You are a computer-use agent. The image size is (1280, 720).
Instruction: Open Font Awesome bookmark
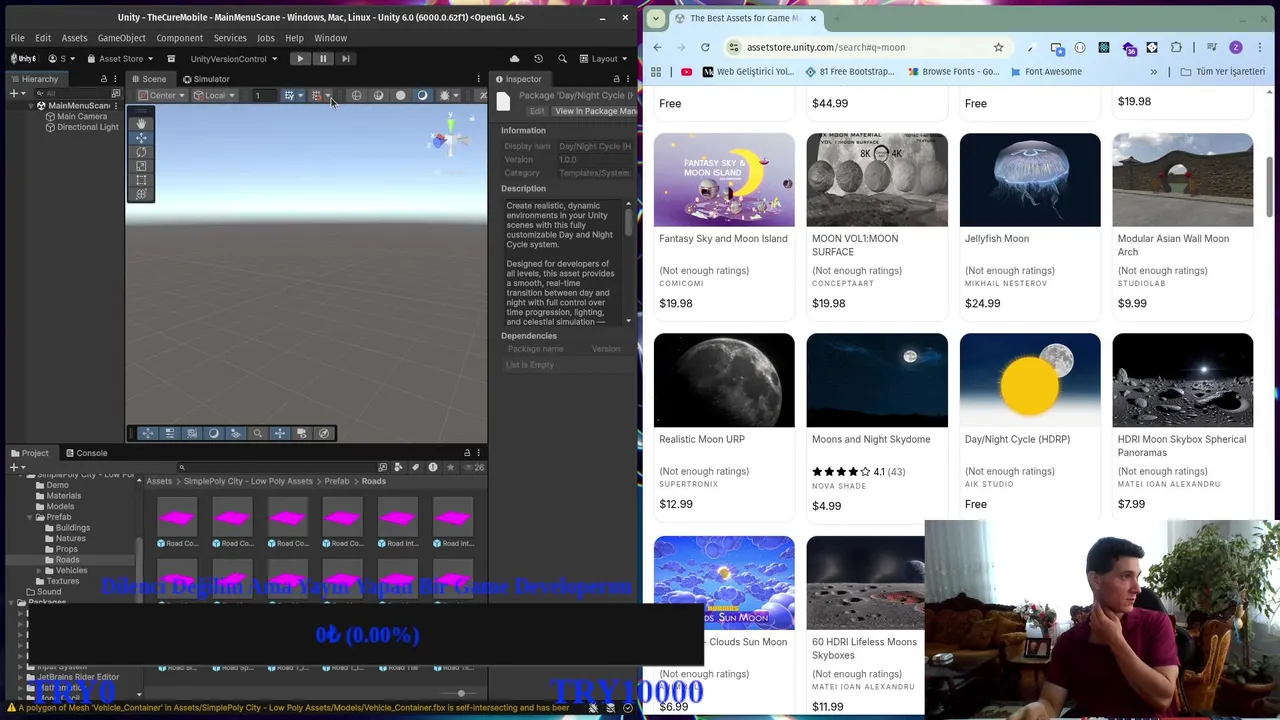click(x=1046, y=72)
